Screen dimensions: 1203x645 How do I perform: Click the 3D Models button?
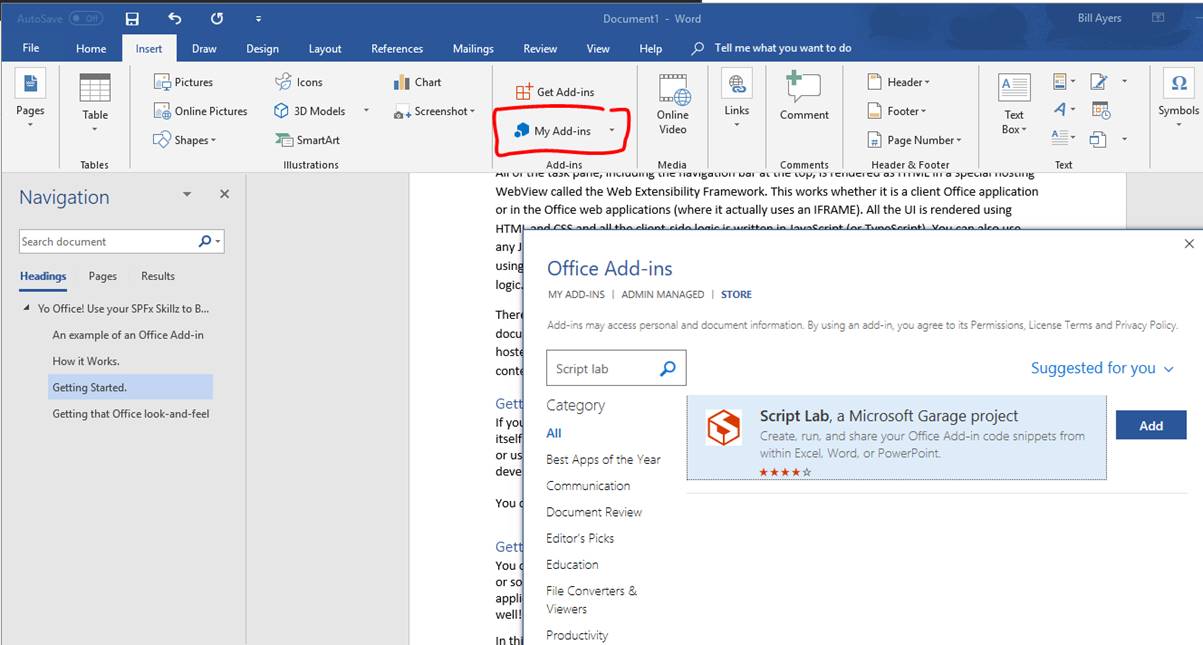311,111
